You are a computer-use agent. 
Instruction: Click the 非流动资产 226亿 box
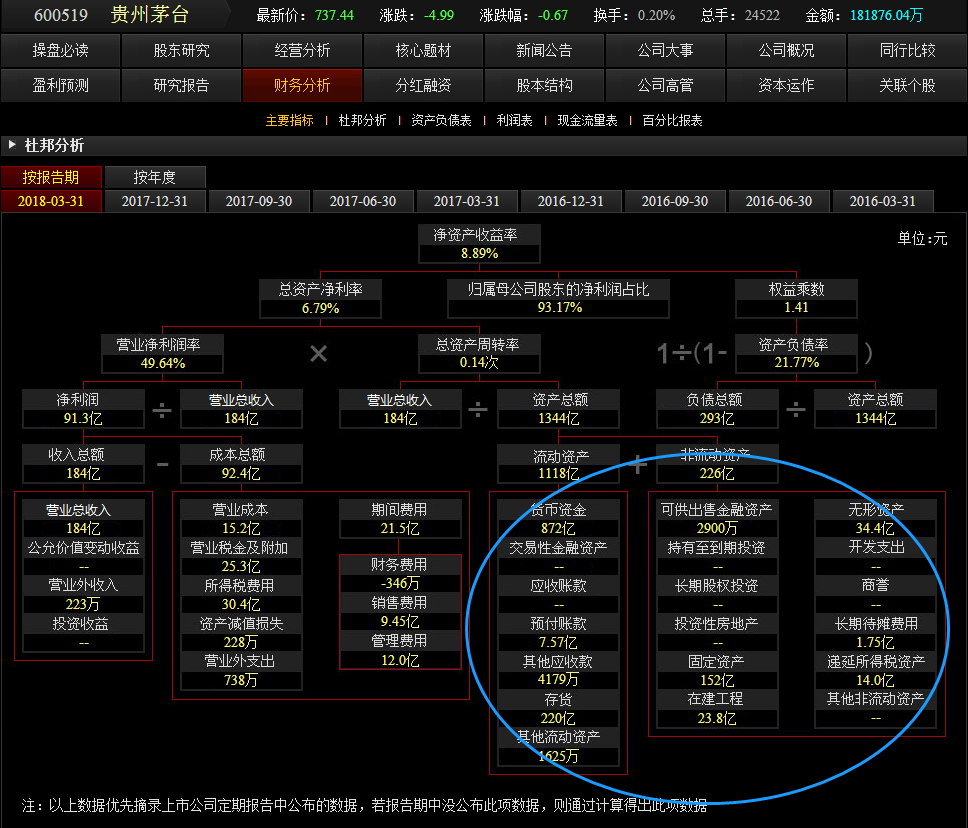point(717,464)
